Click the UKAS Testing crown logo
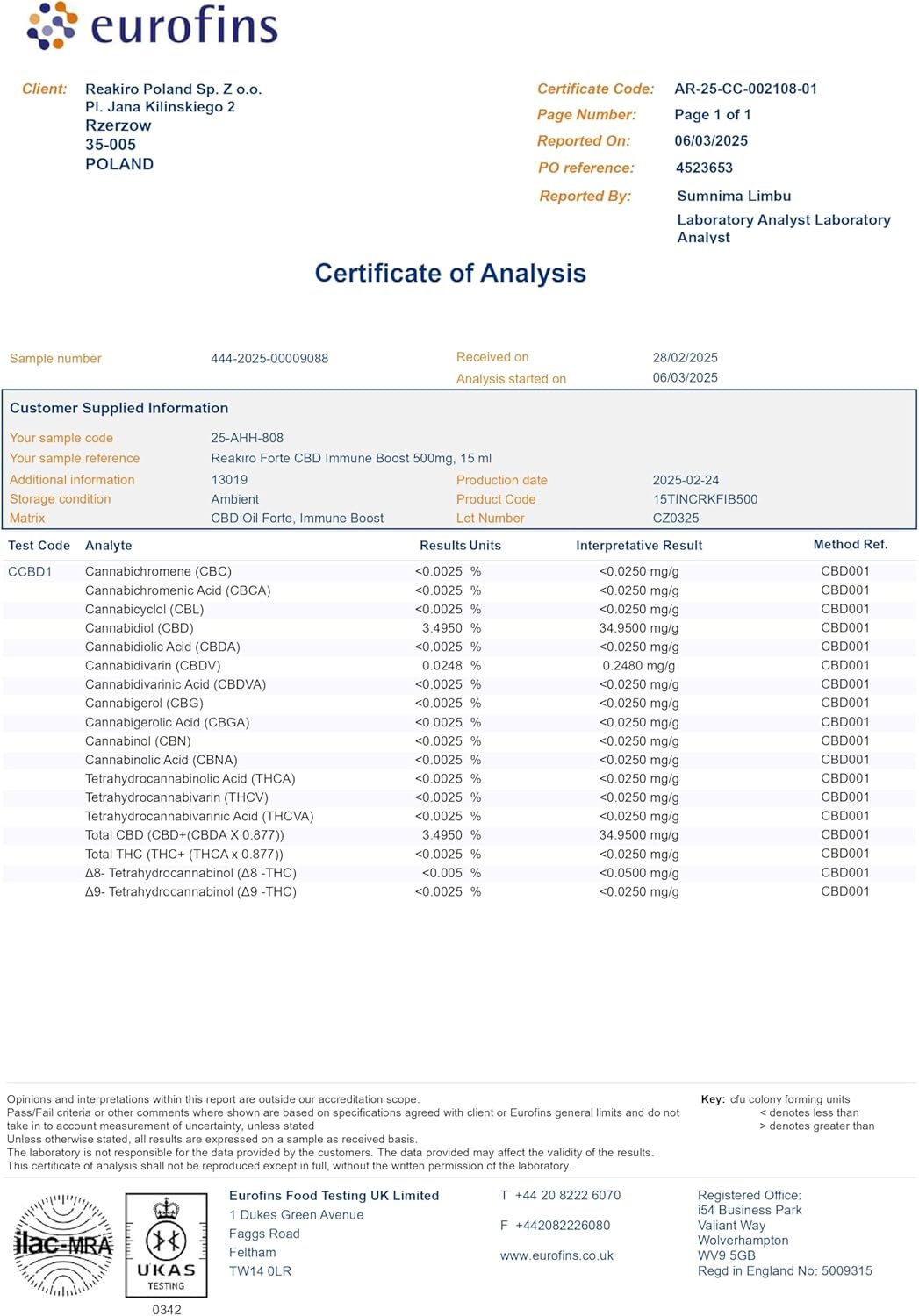Image resolution: width=919 pixels, height=1316 pixels. (x=166, y=1244)
